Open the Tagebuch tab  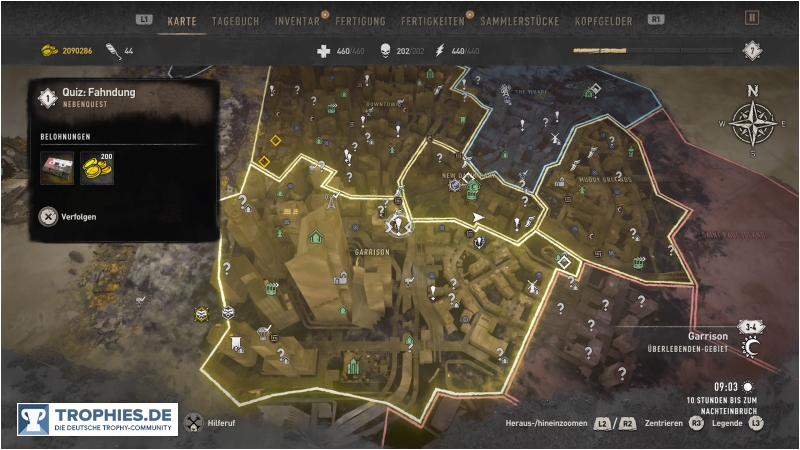coord(235,21)
